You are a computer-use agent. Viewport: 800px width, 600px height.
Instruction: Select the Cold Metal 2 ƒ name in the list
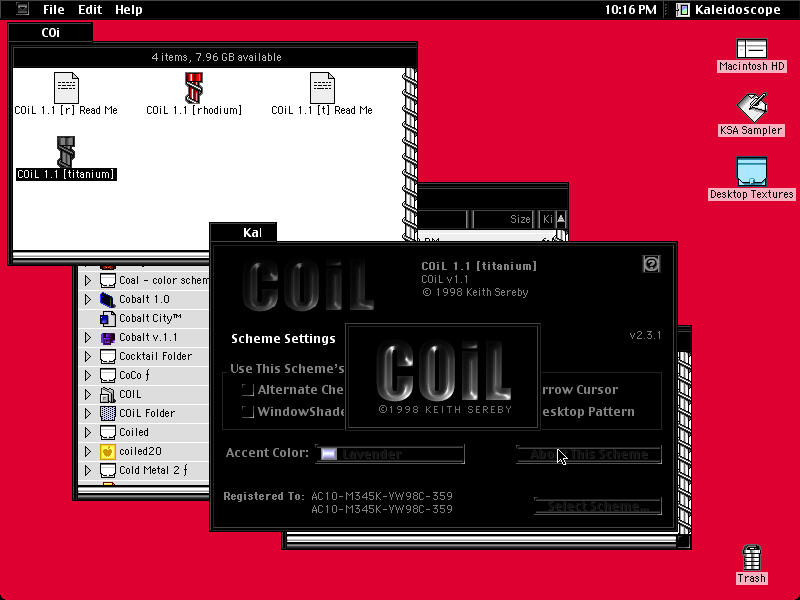[x=153, y=470]
